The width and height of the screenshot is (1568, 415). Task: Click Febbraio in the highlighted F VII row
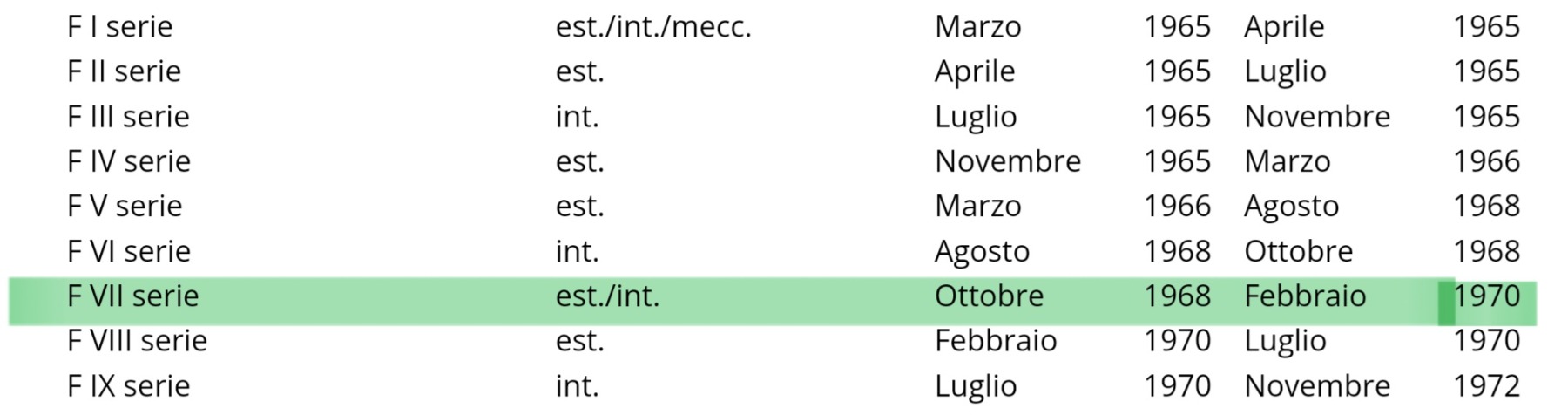pyautogui.click(x=1305, y=296)
